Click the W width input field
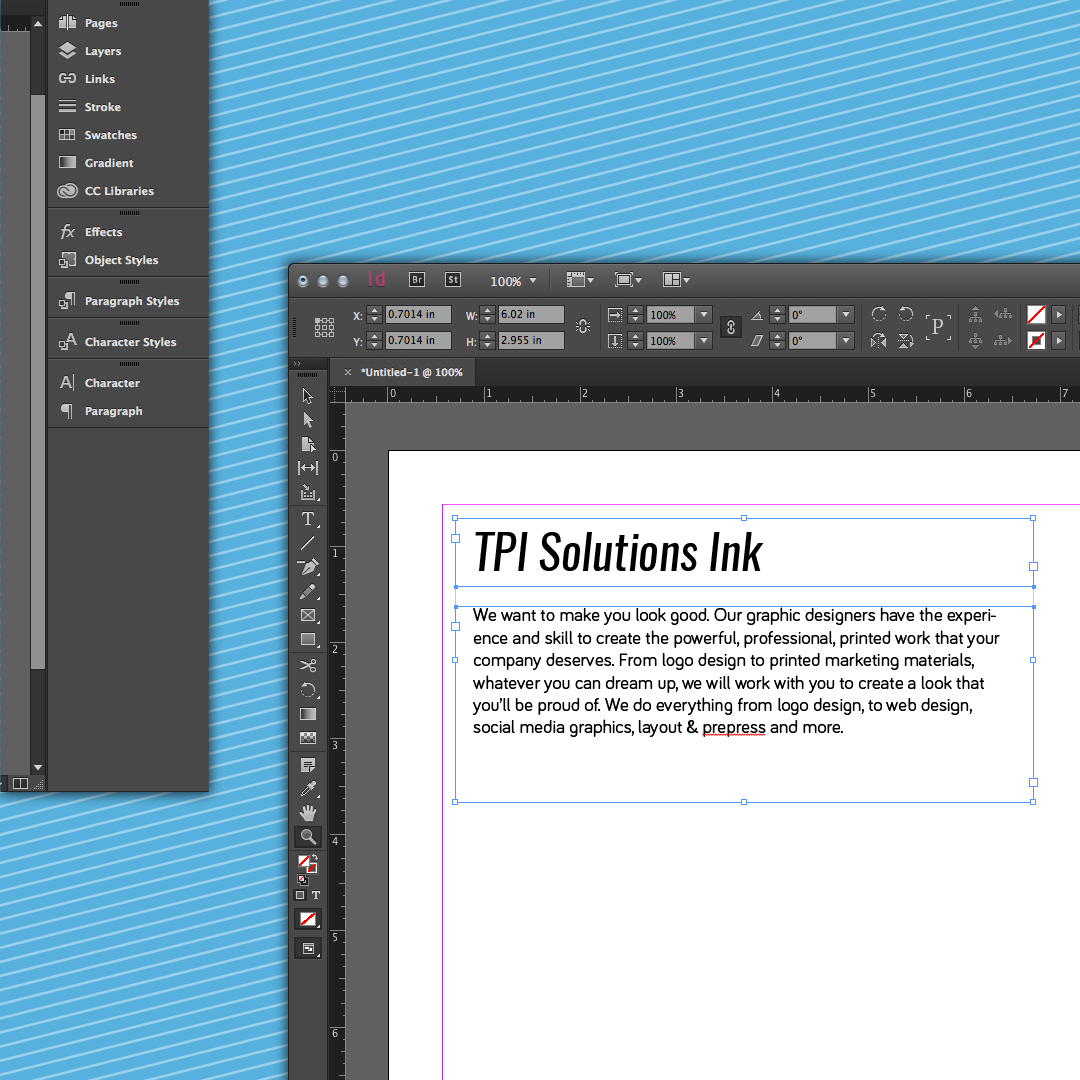Viewport: 1080px width, 1080px height. (x=531, y=314)
